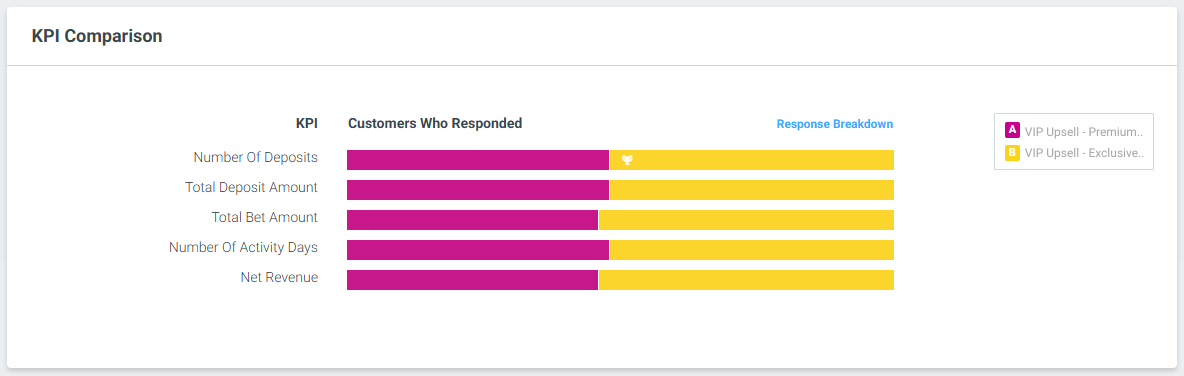This screenshot has height=376, width=1184.
Task: Click magenta segment of Total Bet Amount bar
Action: 473,220
